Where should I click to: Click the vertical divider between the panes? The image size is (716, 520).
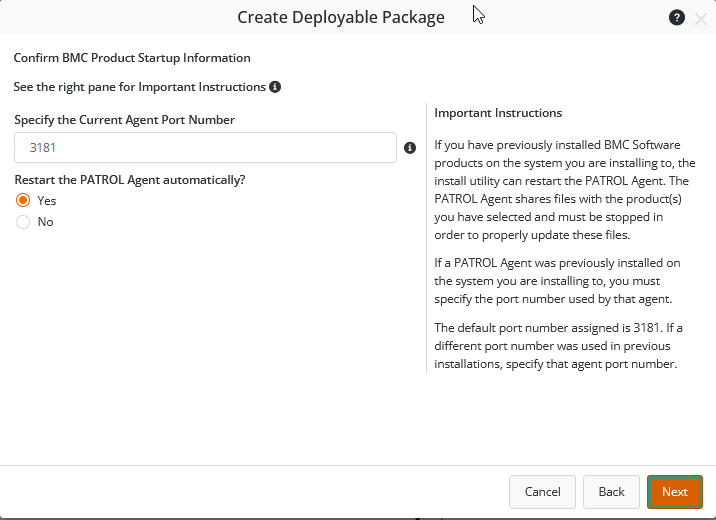[x=427, y=238]
